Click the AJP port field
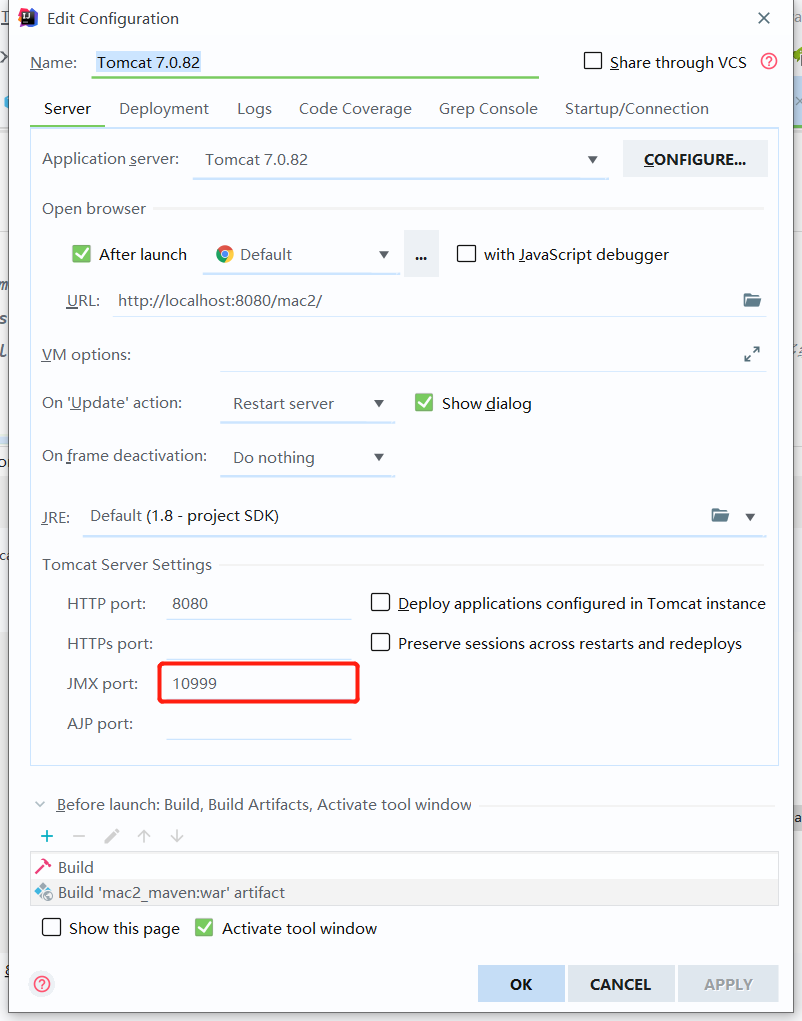Screen dimensions: 802x1021 pyautogui.click(x=258, y=723)
